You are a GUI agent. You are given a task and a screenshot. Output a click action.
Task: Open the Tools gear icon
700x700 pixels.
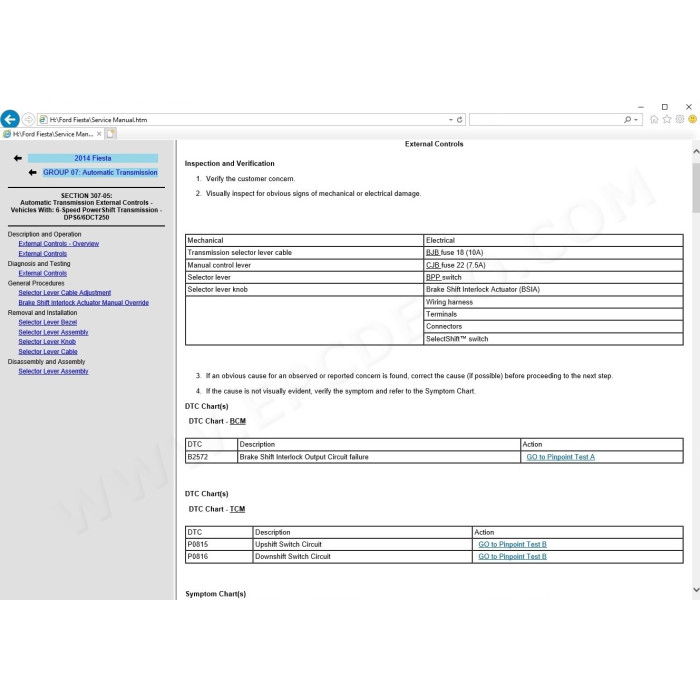[x=680, y=119]
